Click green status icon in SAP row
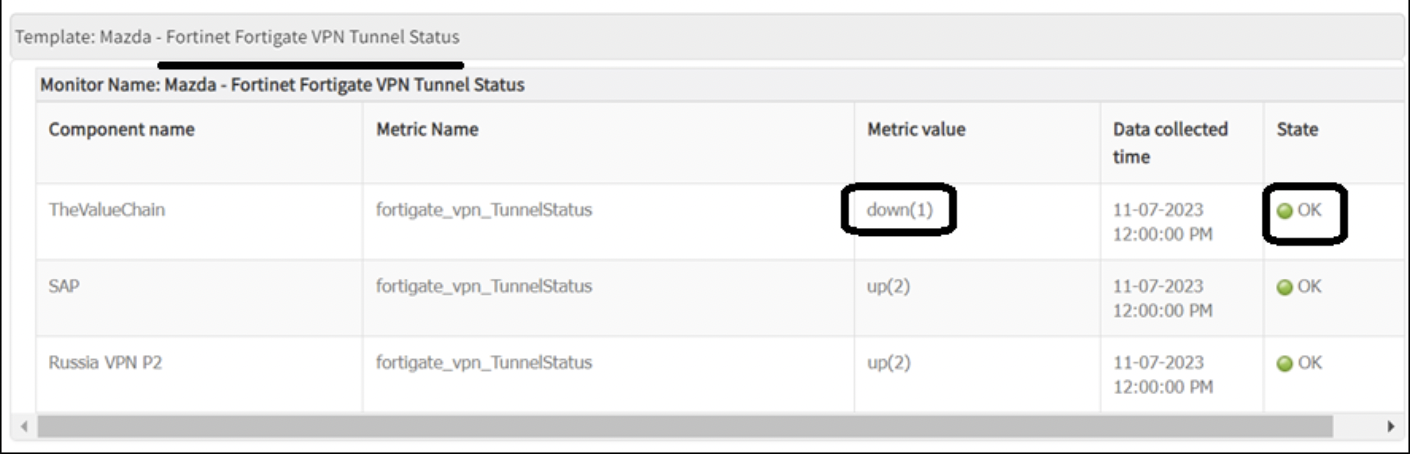This screenshot has height=454, width=1410. 1285,287
